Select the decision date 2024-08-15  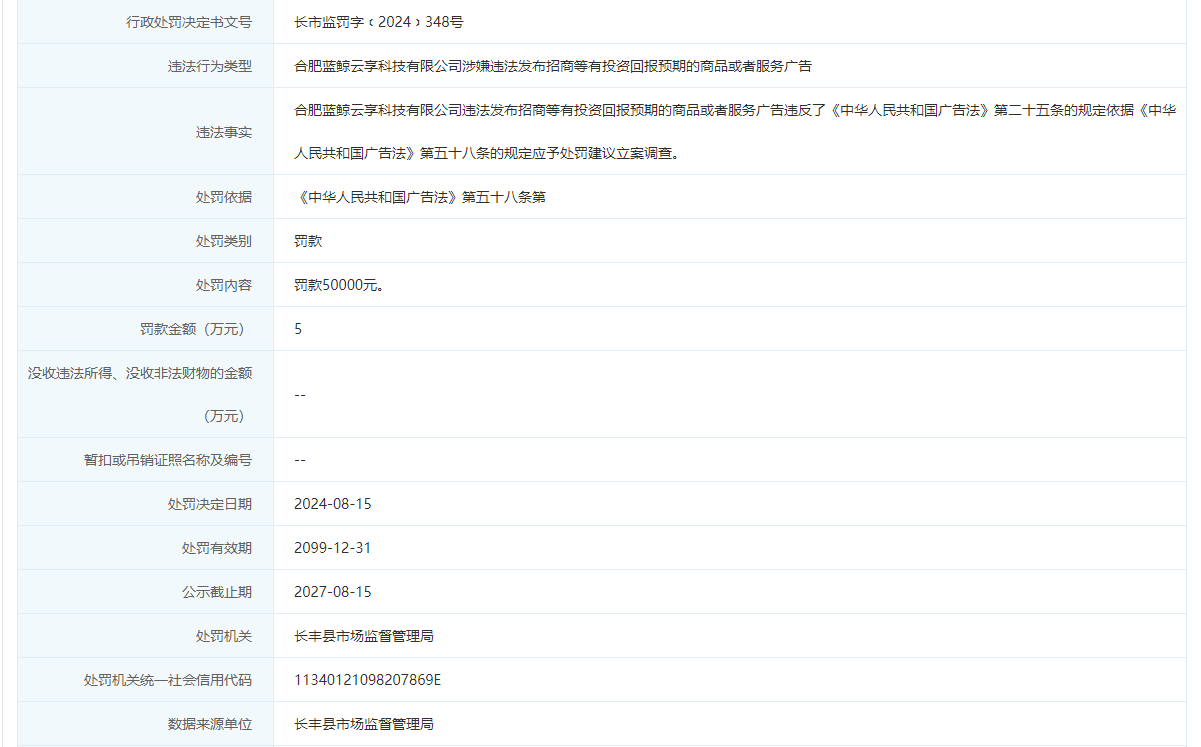(332, 504)
